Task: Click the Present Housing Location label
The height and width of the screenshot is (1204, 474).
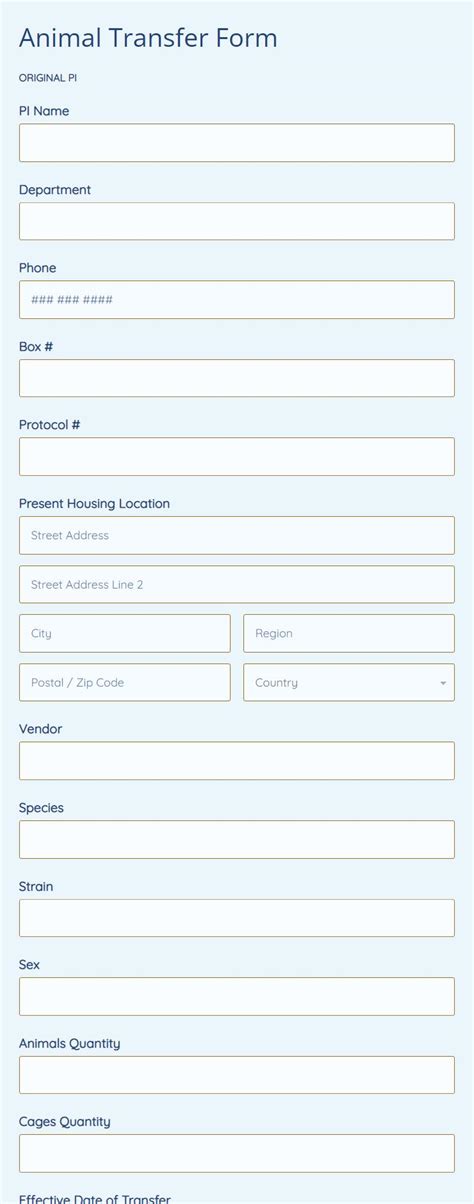Action: pyautogui.click(x=94, y=504)
